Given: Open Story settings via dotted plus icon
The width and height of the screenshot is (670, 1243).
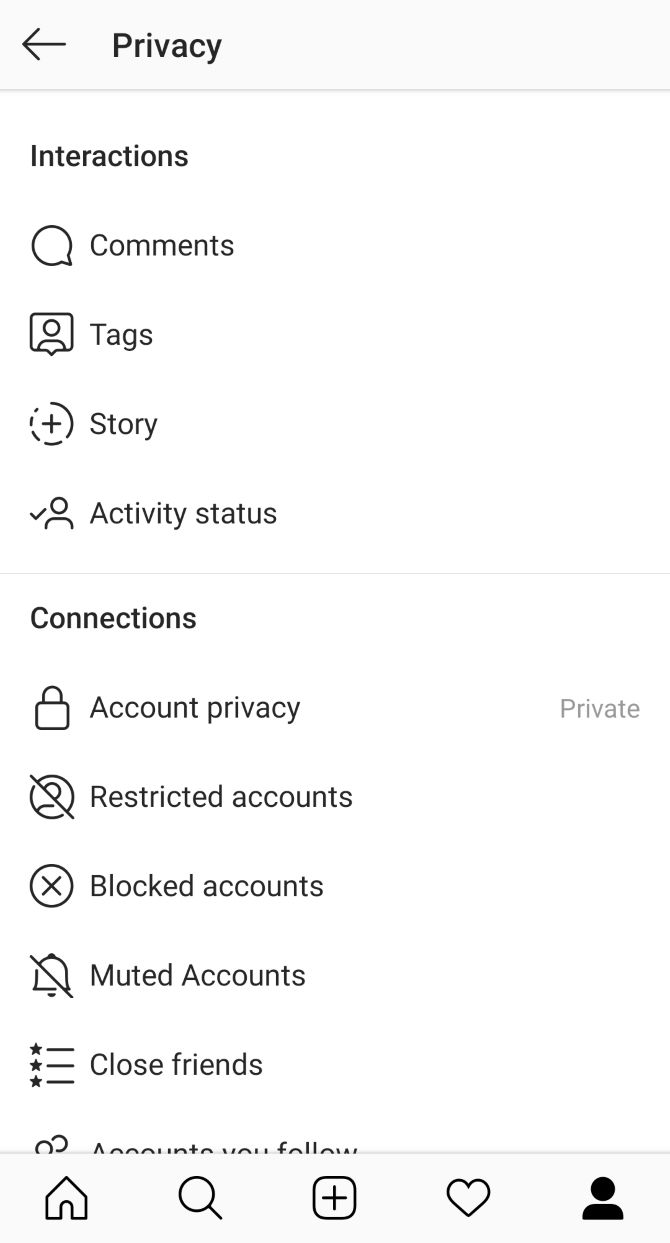Looking at the screenshot, I should click(51, 423).
